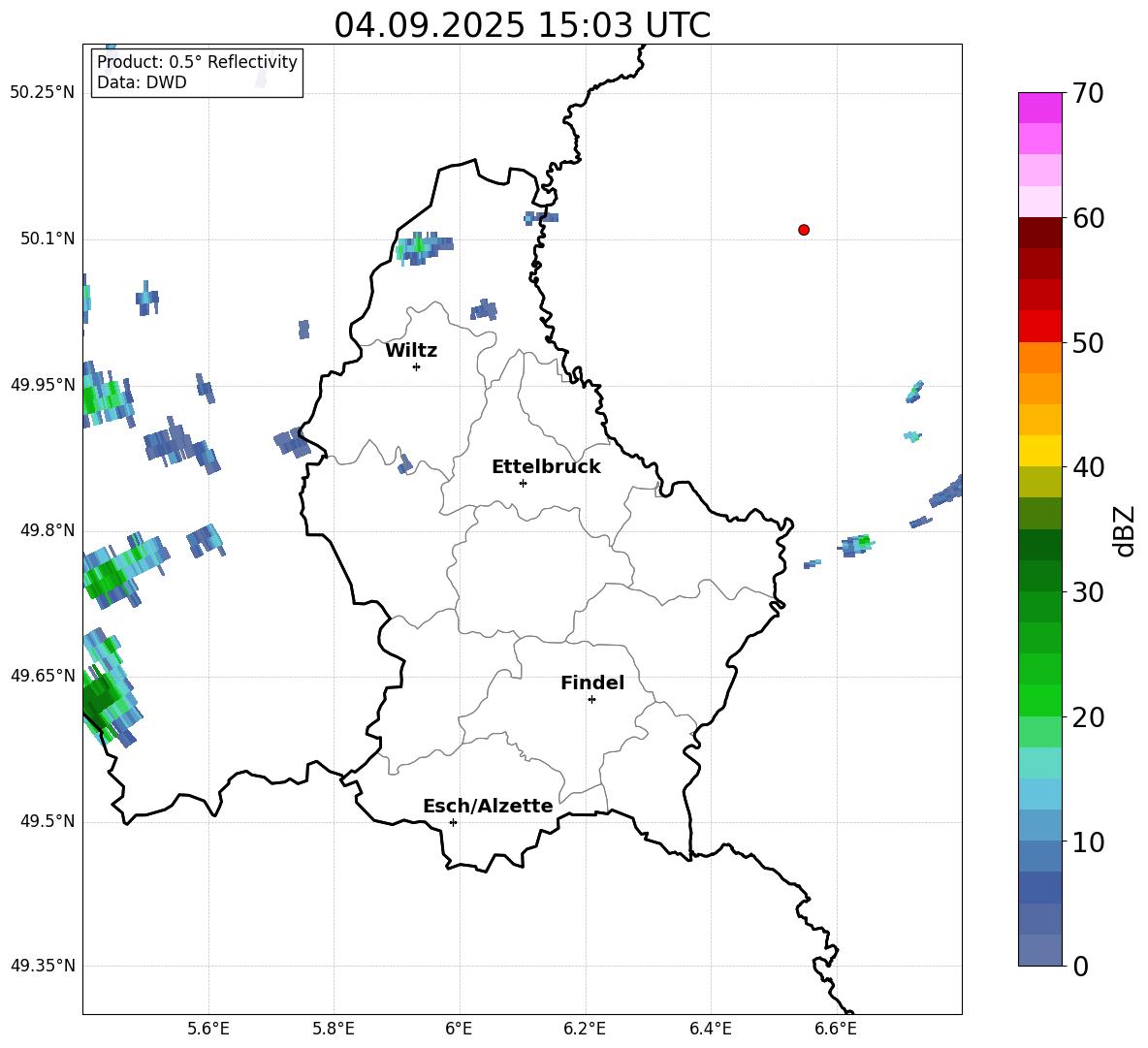Click the 70 colorbar tick label
Screen dimensions: 1148x1048
[1088, 94]
